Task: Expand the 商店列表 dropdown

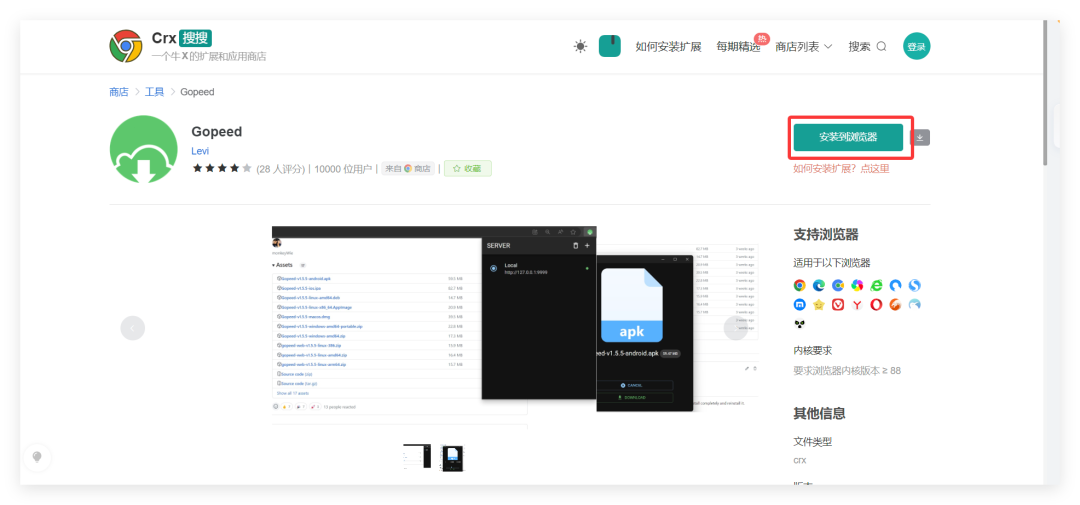Action: [804, 47]
